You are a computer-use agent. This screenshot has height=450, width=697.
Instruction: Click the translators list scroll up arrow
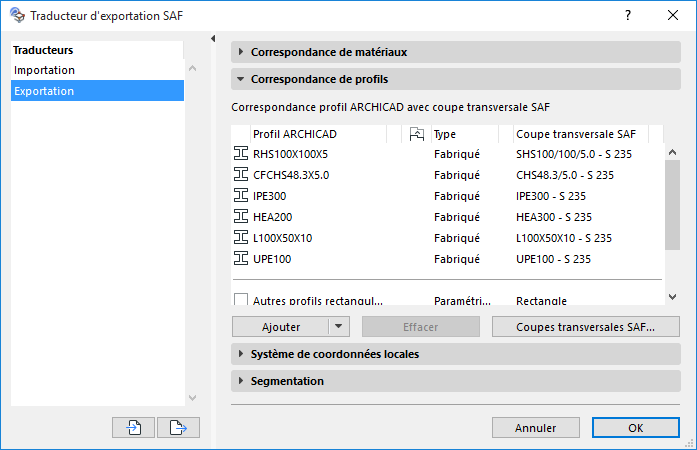(x=192, y=68)
